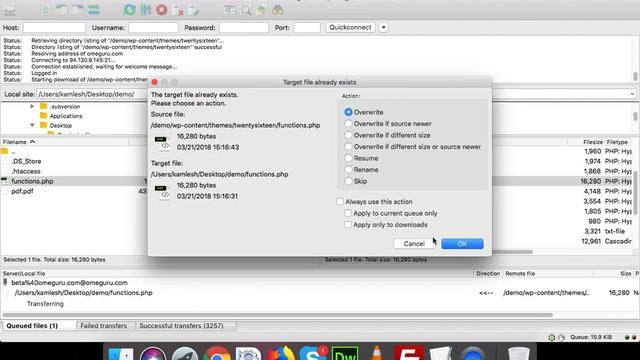Select the Skip radio option

(x=348, y=181)
